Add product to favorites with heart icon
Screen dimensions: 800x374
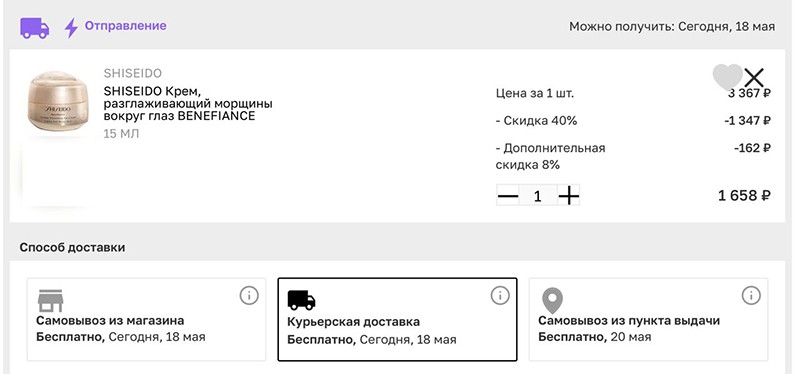728,78
